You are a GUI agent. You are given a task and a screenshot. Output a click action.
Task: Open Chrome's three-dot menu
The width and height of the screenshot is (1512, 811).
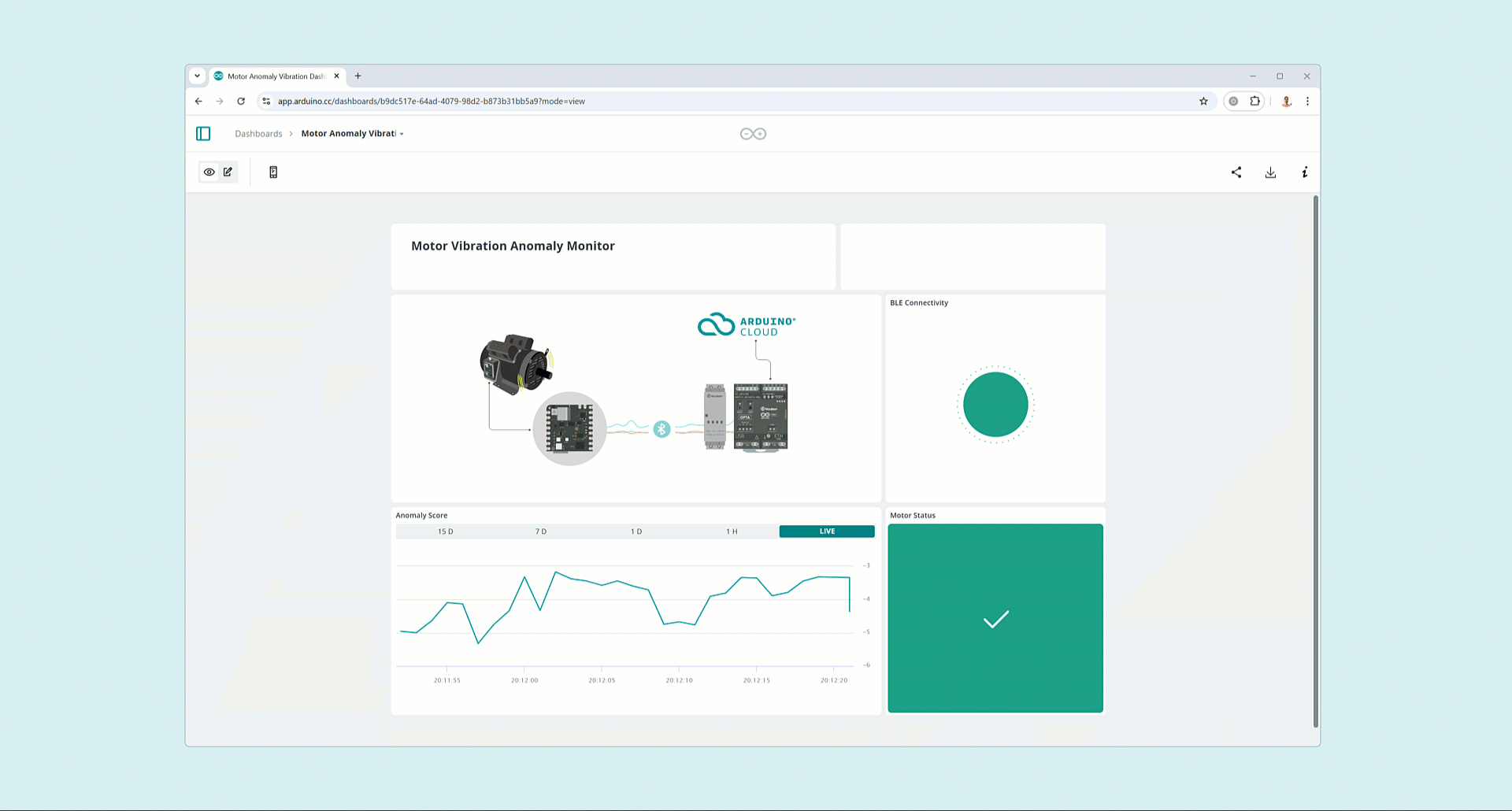1308,101
